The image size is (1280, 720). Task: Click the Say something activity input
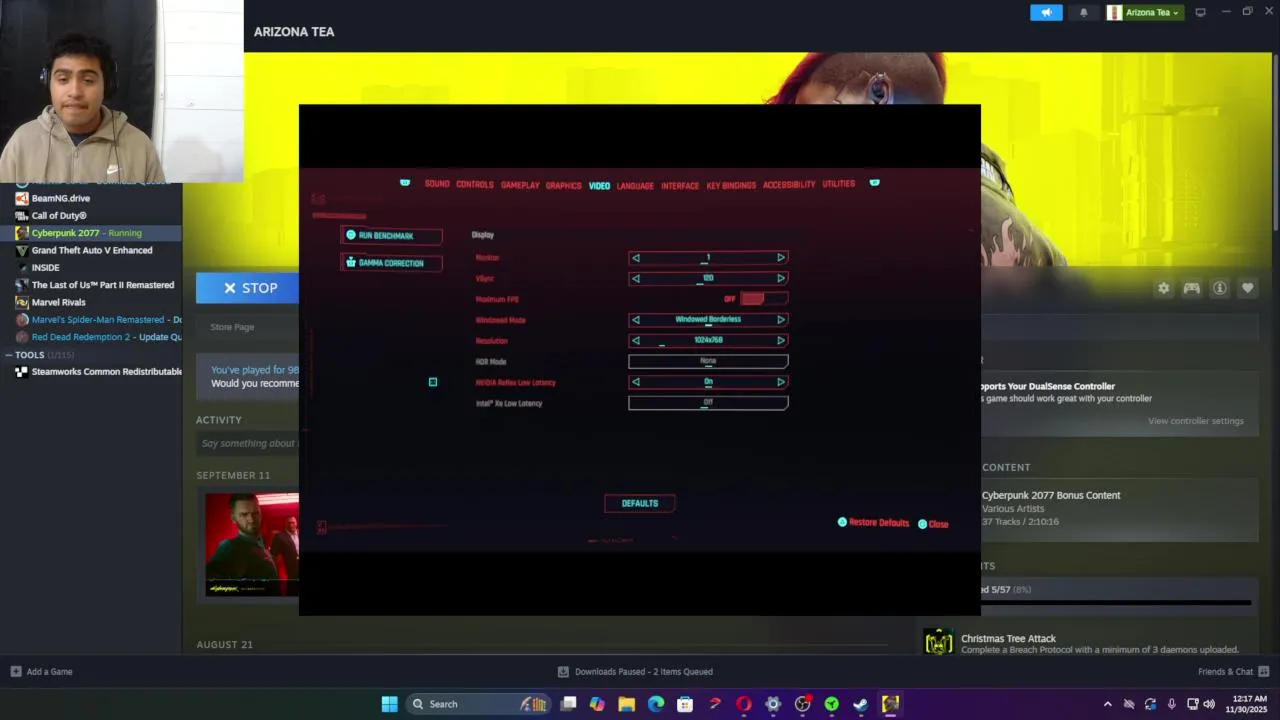(x=249, y=443)
